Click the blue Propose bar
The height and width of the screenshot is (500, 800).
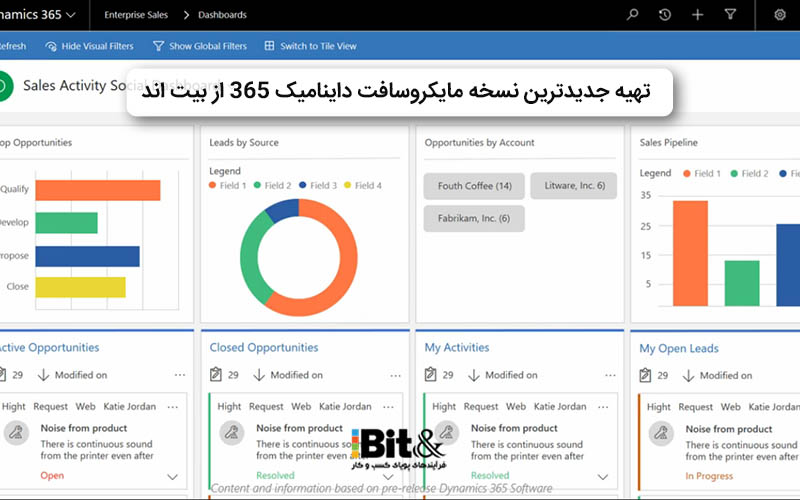[87, 256]
